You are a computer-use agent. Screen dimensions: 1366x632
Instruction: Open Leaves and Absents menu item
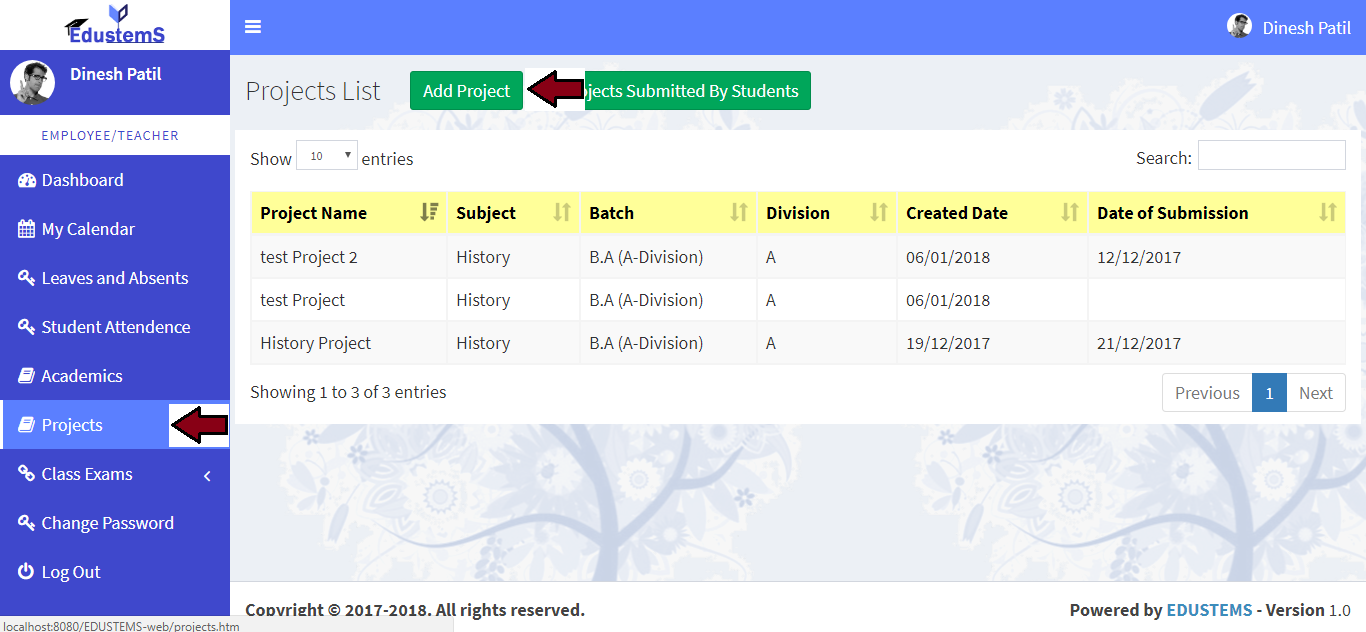click(114, 278)
